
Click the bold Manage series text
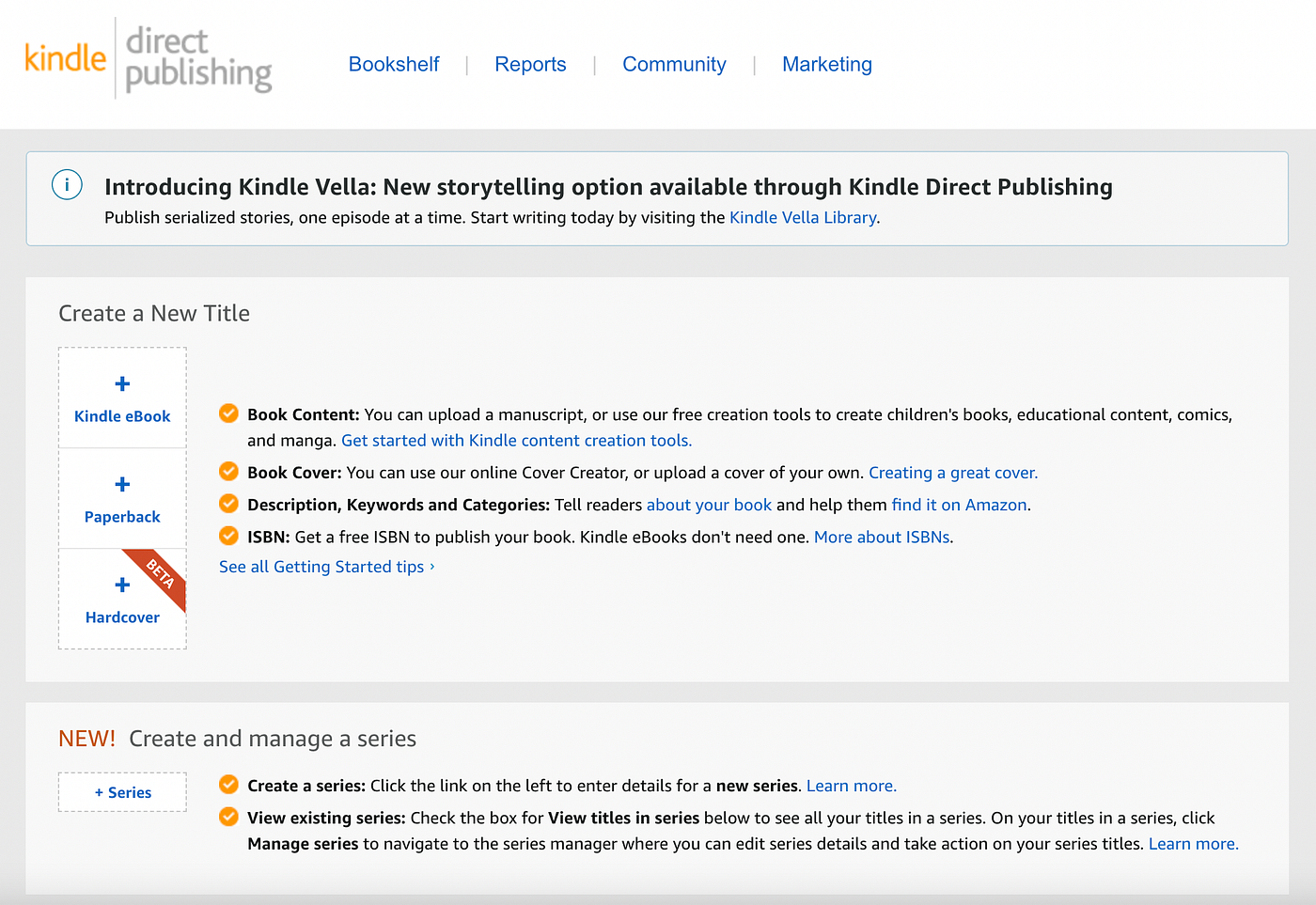tap(303, 844)
